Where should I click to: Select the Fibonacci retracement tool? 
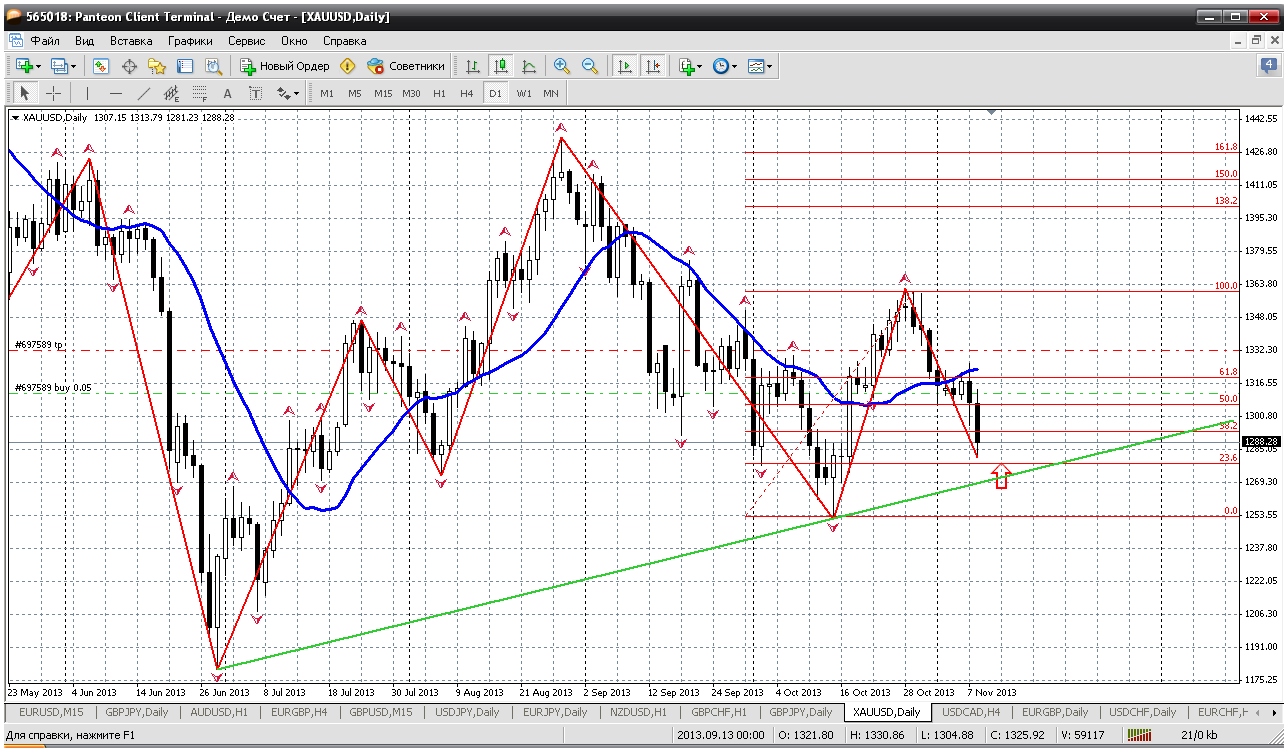(x=199, y=93)
